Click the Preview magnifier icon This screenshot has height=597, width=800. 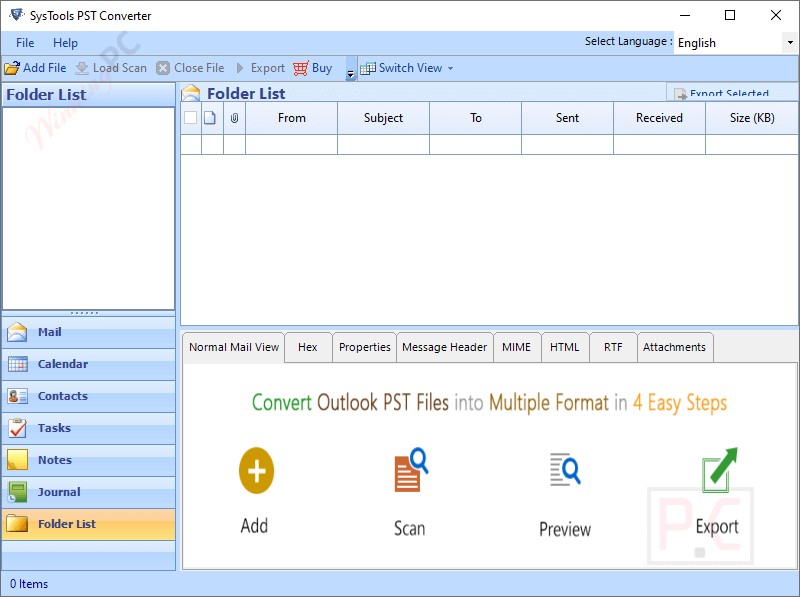pyautogui.click(x=565, y=469)
